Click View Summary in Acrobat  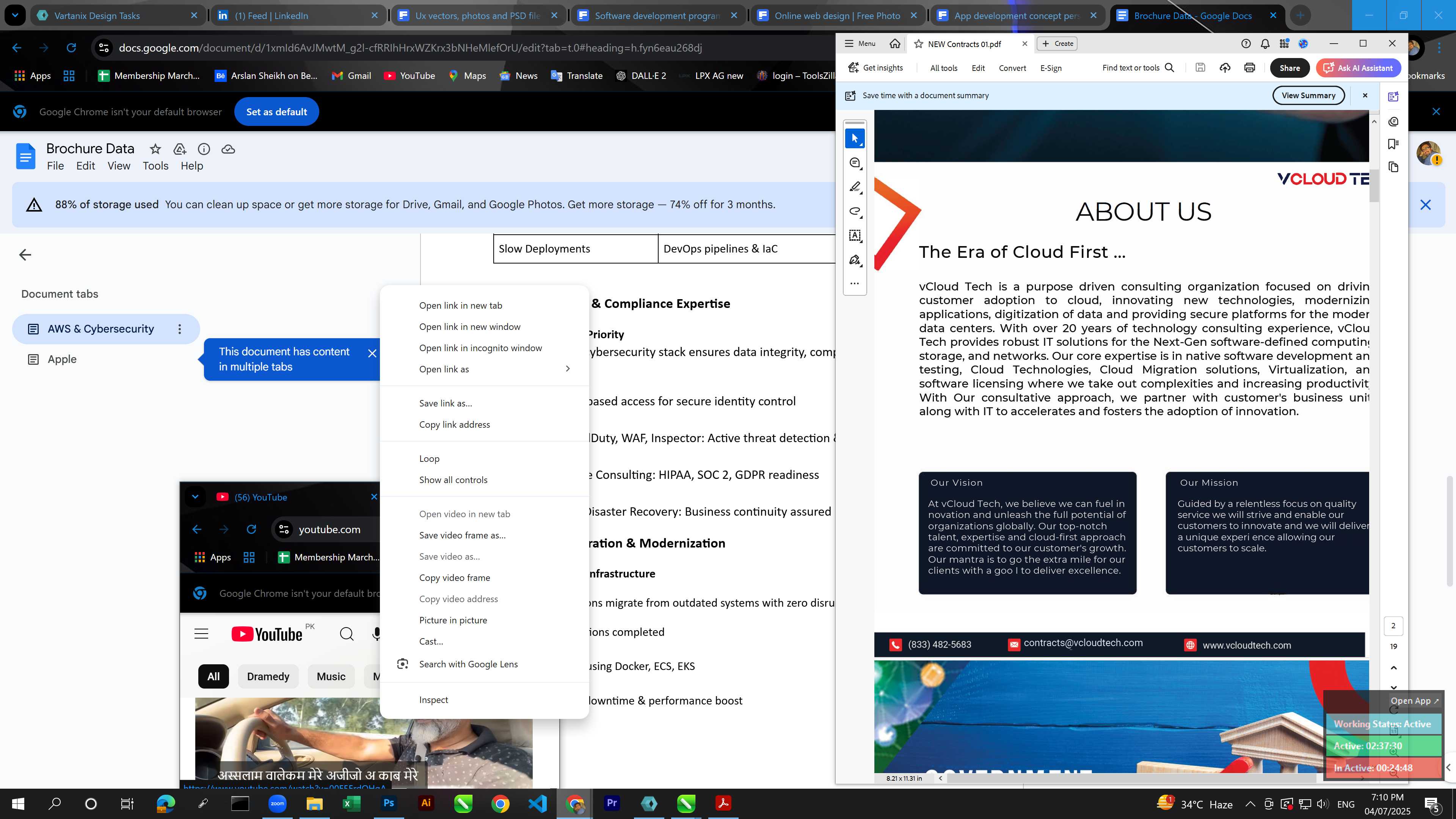(x=1308, y=96)
